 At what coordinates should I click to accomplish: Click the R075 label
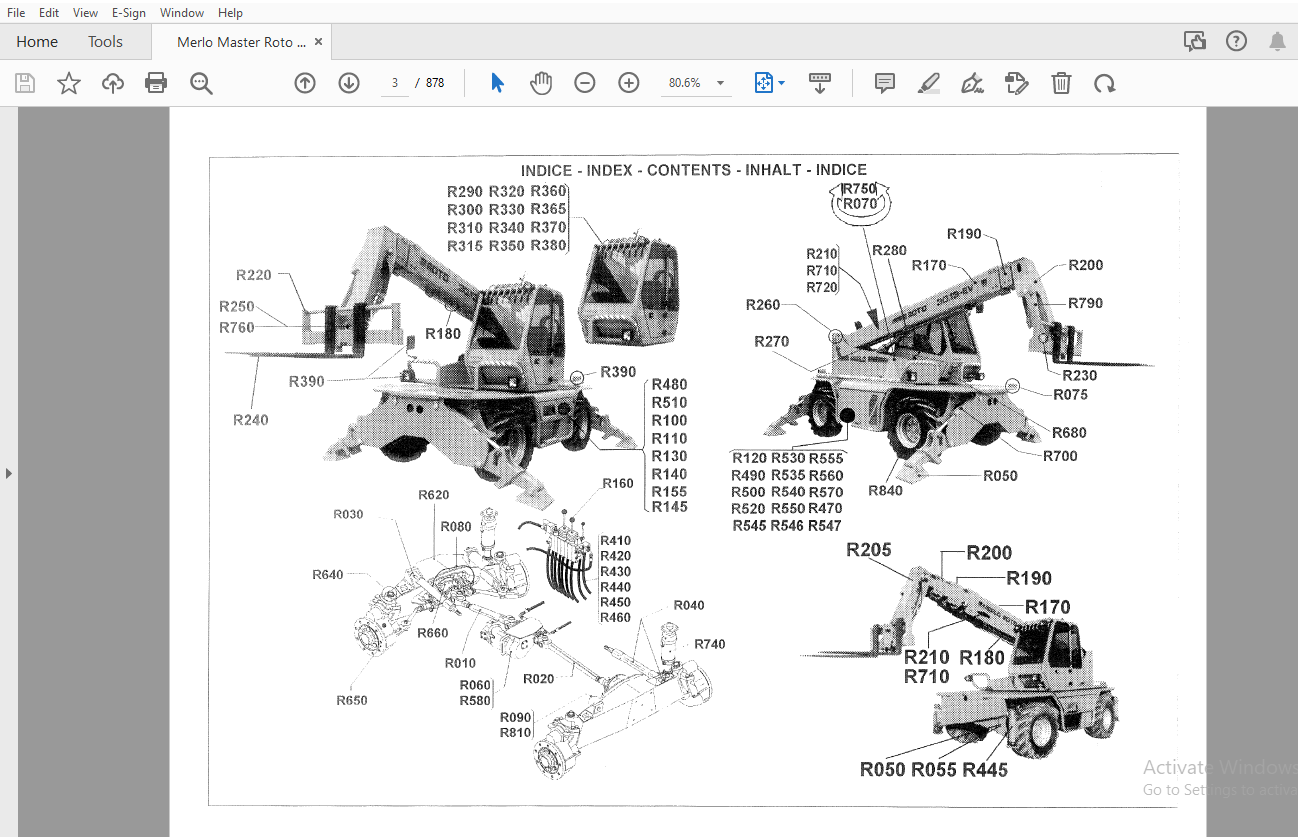[1070, 394]
